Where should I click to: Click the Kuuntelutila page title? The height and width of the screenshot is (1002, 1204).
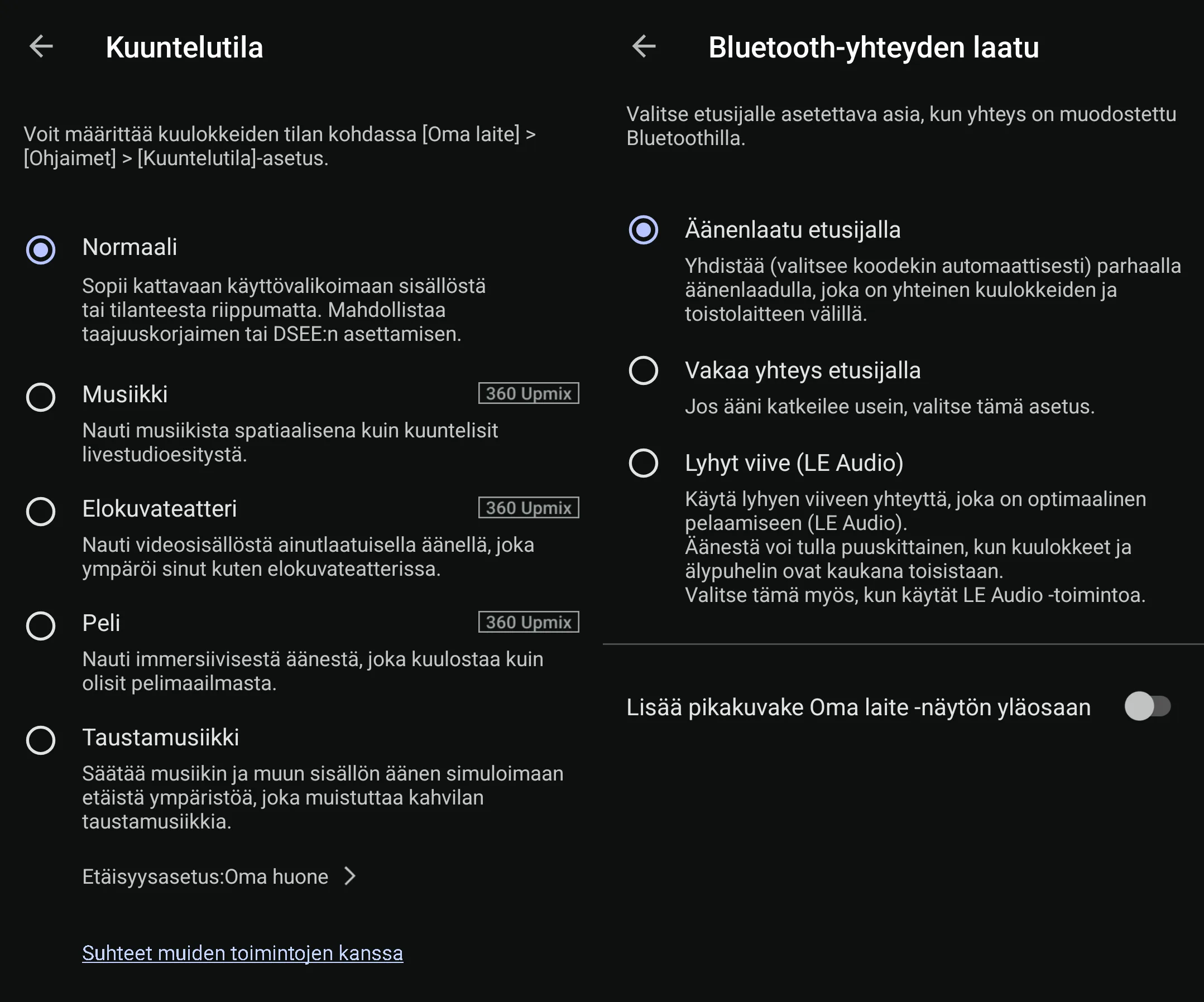point(184,47)
